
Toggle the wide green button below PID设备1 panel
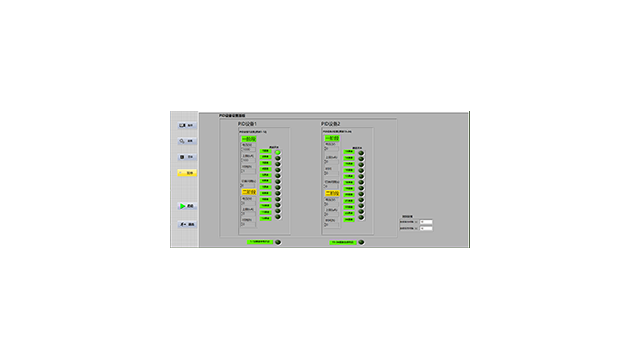(260, 242)
